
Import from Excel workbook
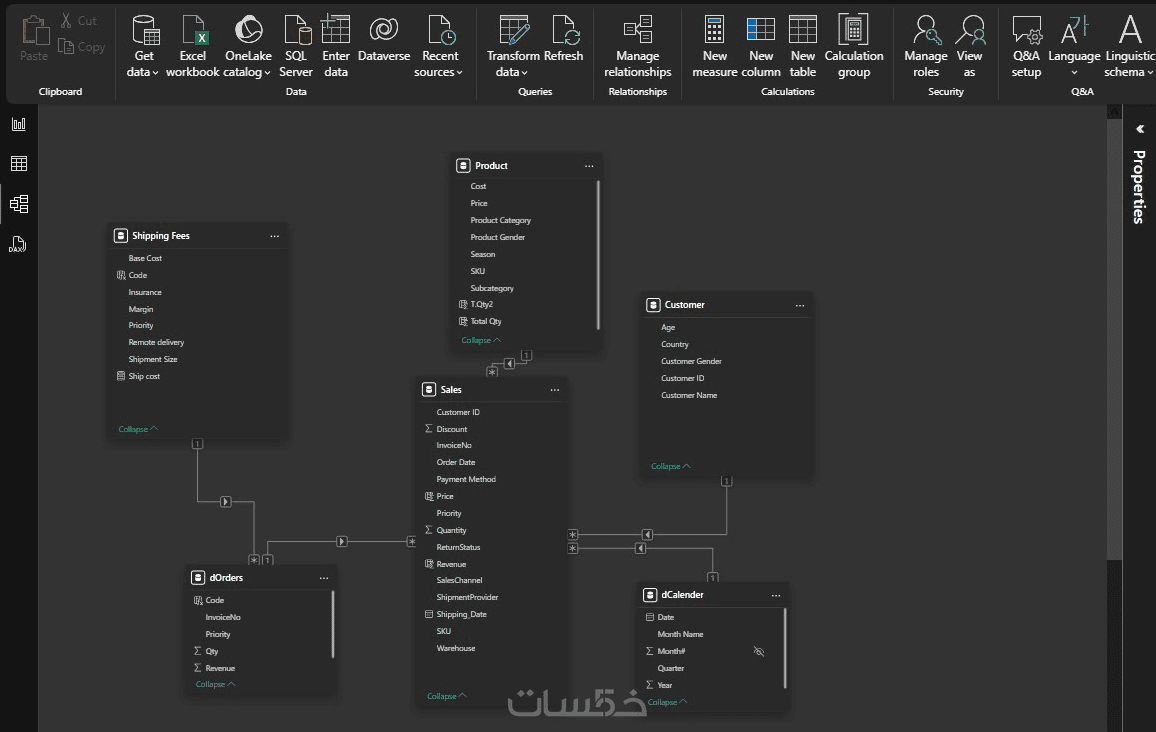[x=192, y=46]
